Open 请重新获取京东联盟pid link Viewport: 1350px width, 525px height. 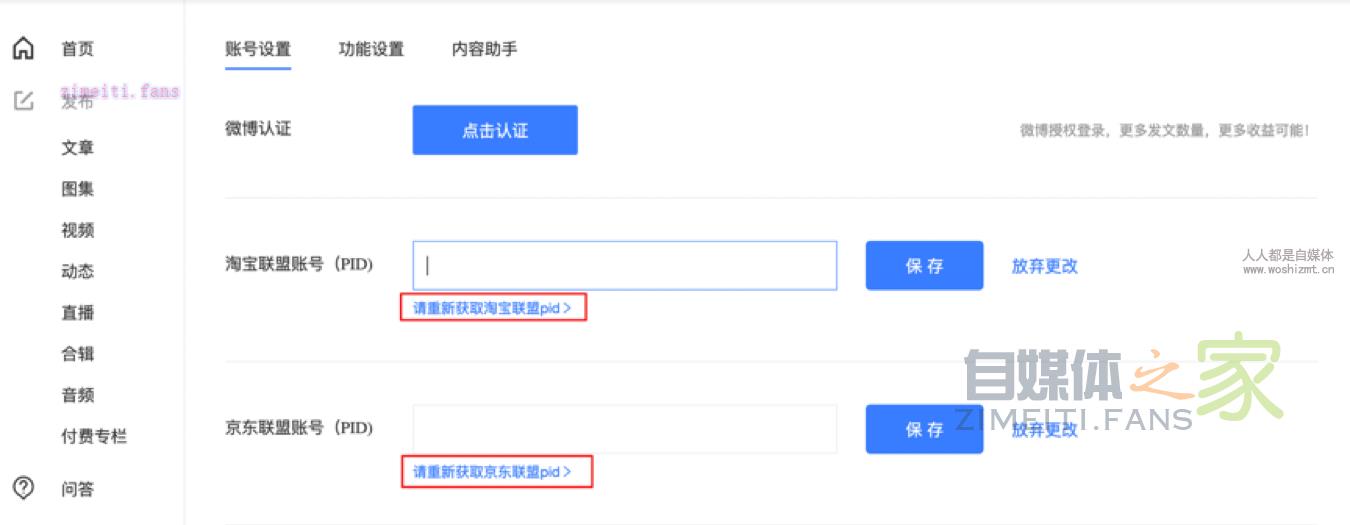coord(492,471)
